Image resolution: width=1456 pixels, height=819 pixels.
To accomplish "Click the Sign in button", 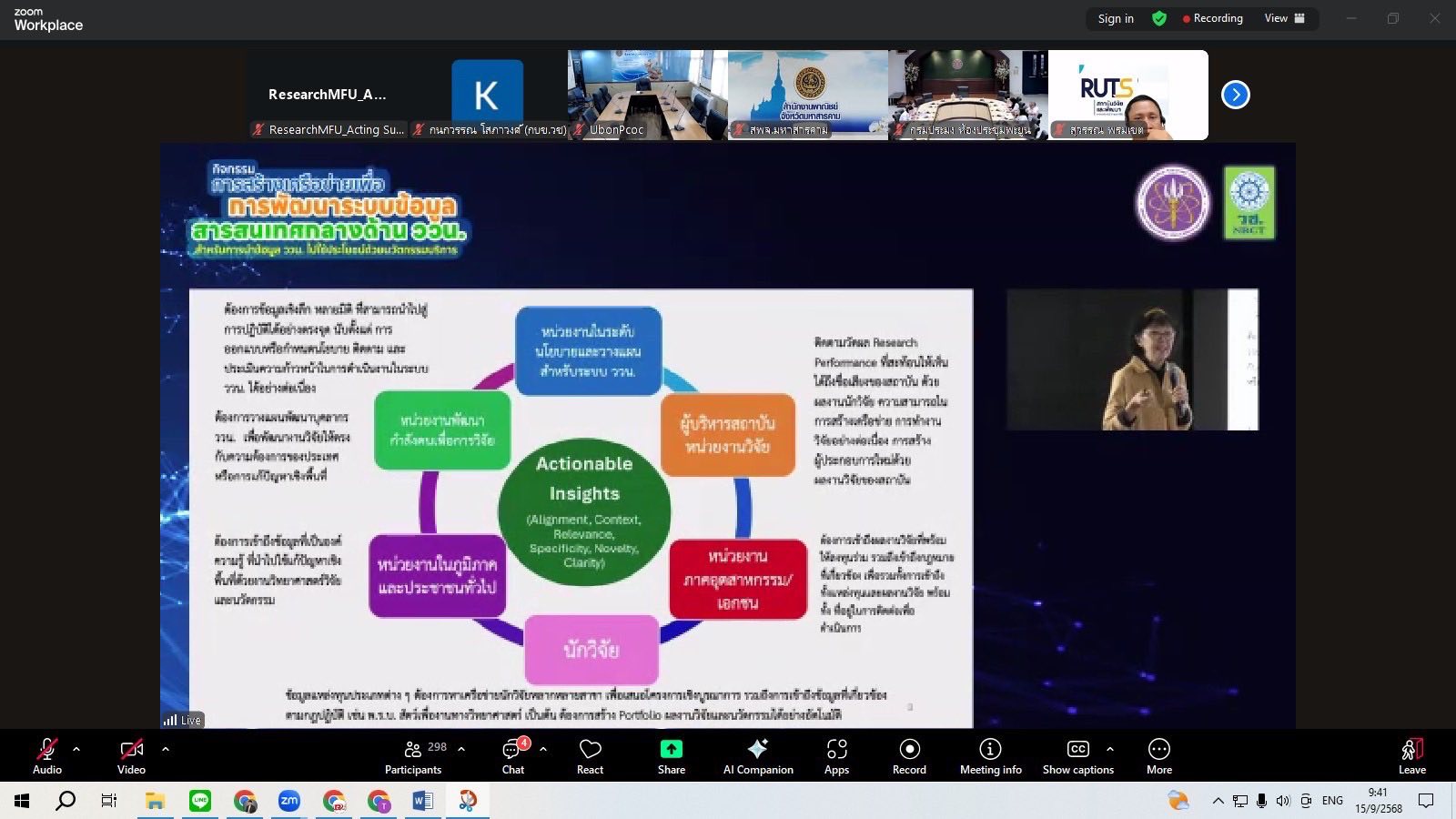I will [x=1115, y=18].
